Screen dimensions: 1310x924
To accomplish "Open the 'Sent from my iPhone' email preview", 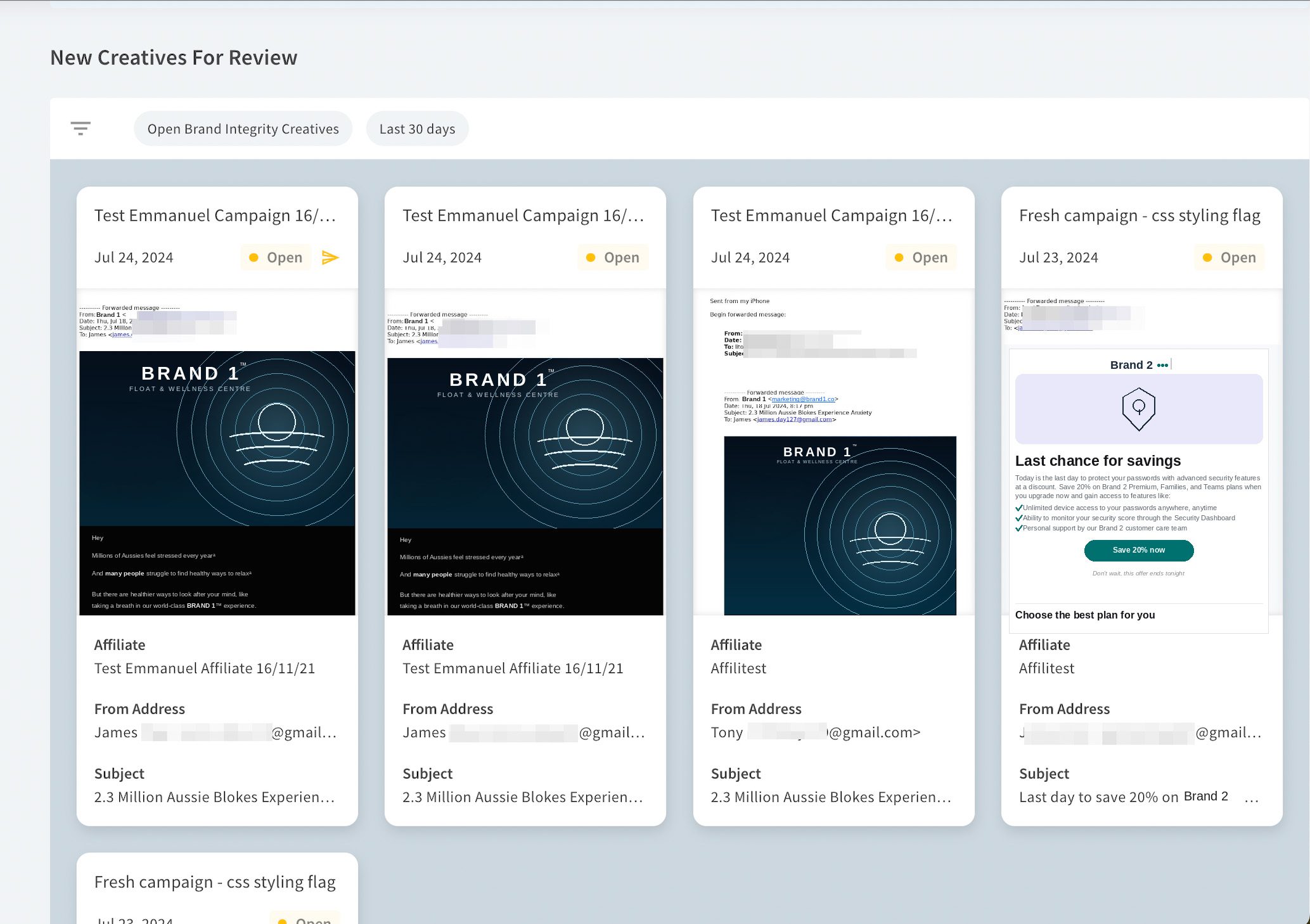I will (x=833, y=452).
